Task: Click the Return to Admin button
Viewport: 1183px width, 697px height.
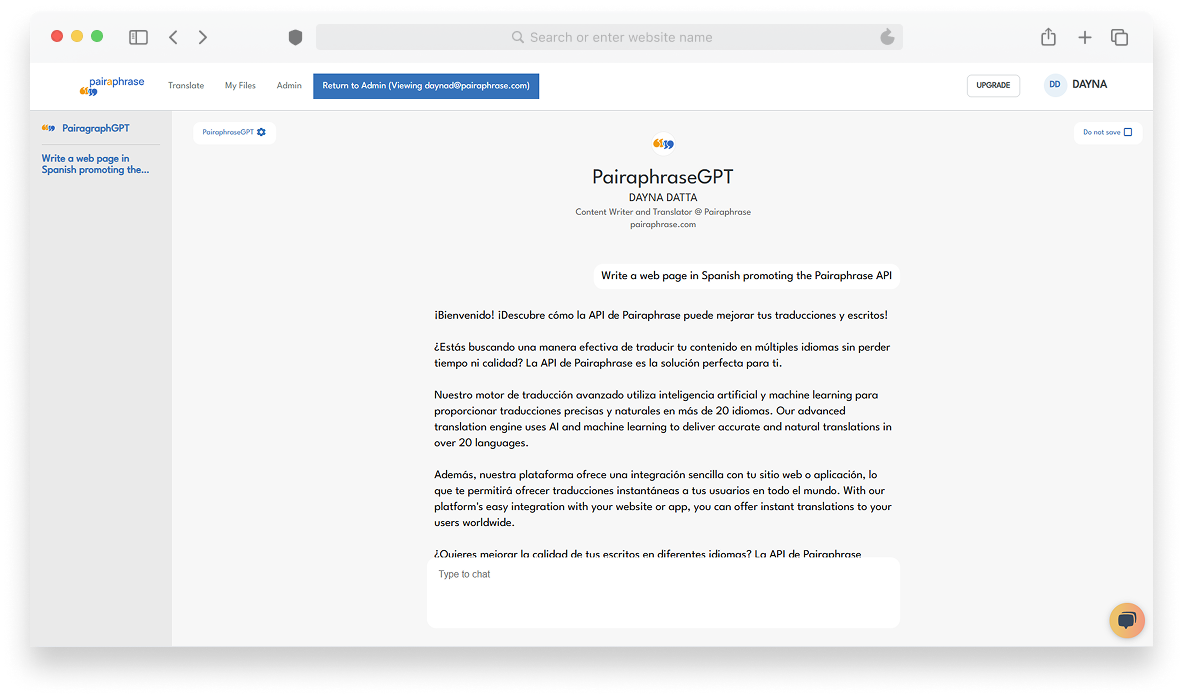Action: [x=426, y=86]
